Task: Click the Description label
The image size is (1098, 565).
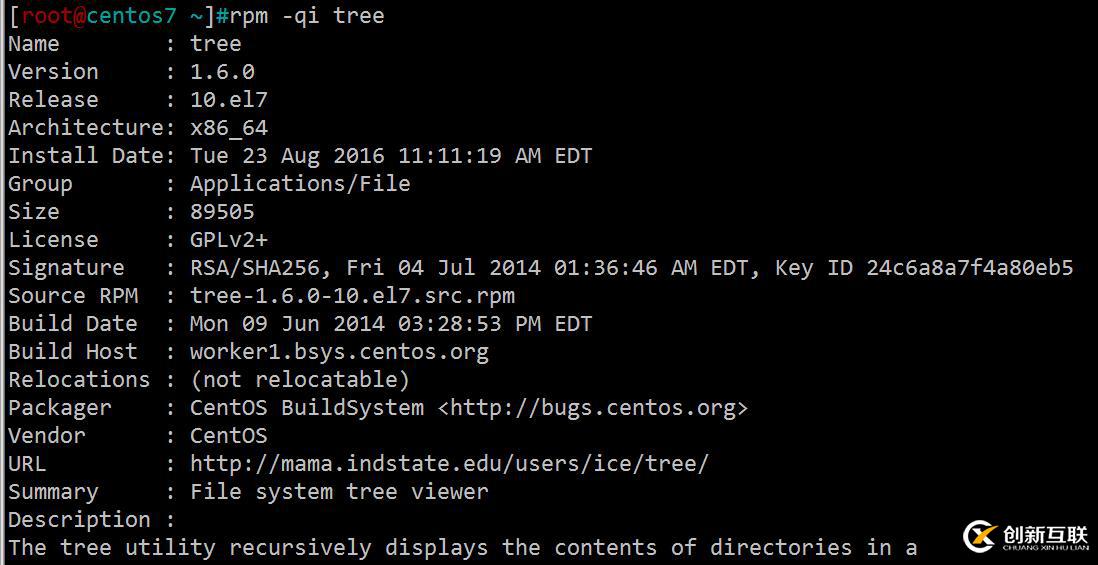Action: [79, 519]
